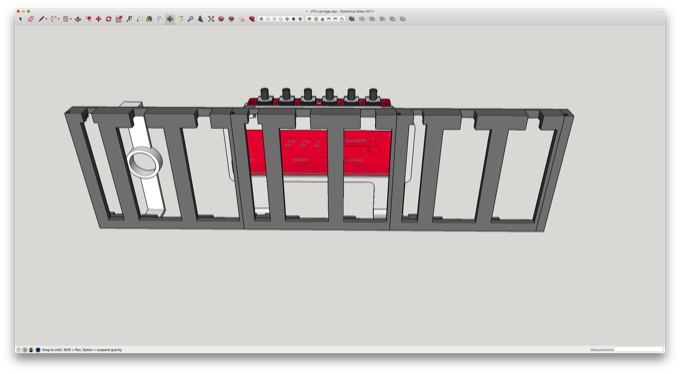Set Left standard view

[x=342, y=19]
